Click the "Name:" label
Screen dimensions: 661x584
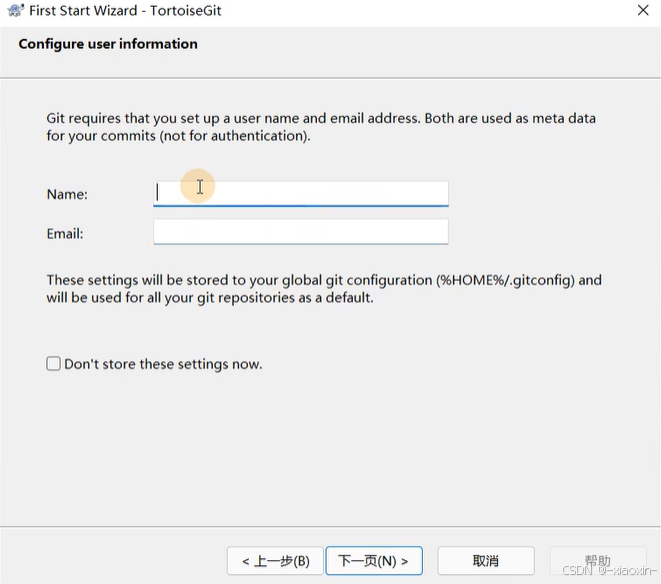[67, 194]
